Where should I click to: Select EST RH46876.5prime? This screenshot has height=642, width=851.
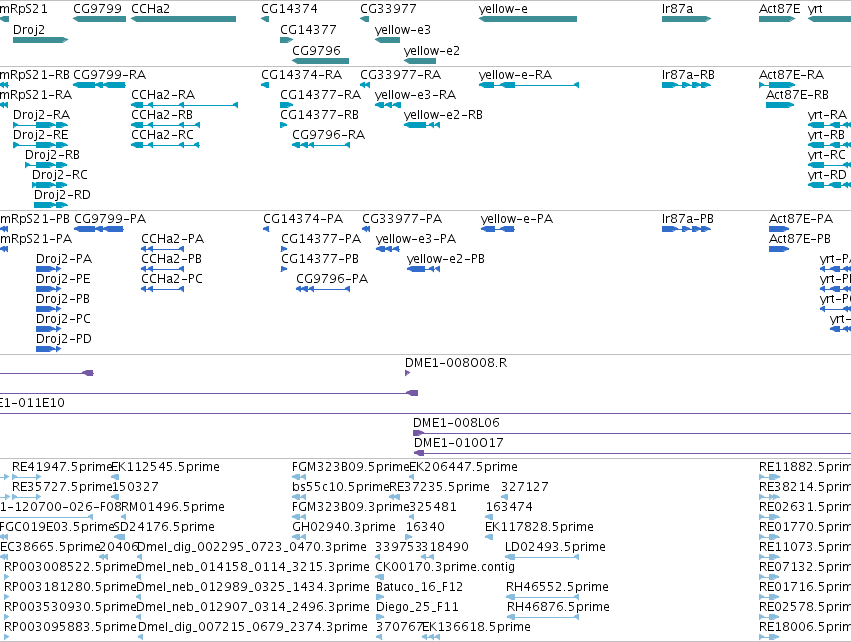pos(558,607)
